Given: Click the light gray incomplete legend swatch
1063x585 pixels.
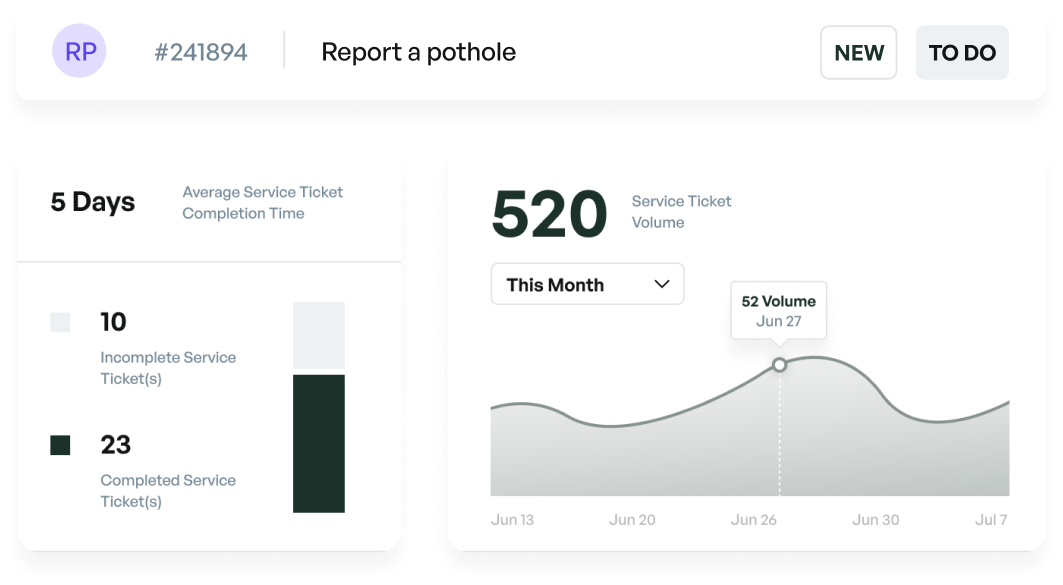Looking at the screenshot, I should pyautogui.click(x=61, y=322).
